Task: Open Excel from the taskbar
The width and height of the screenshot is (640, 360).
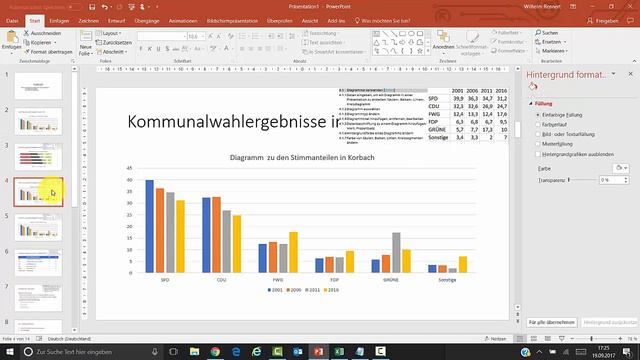Action: 339,351
